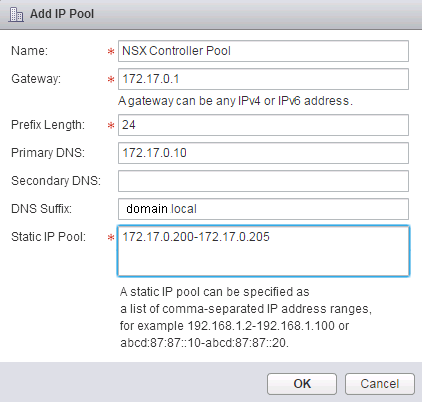This screenshot has height=402, width=422.
Task: Click the 'Primary DNS:' label
Action: click(x=48, y=153)
